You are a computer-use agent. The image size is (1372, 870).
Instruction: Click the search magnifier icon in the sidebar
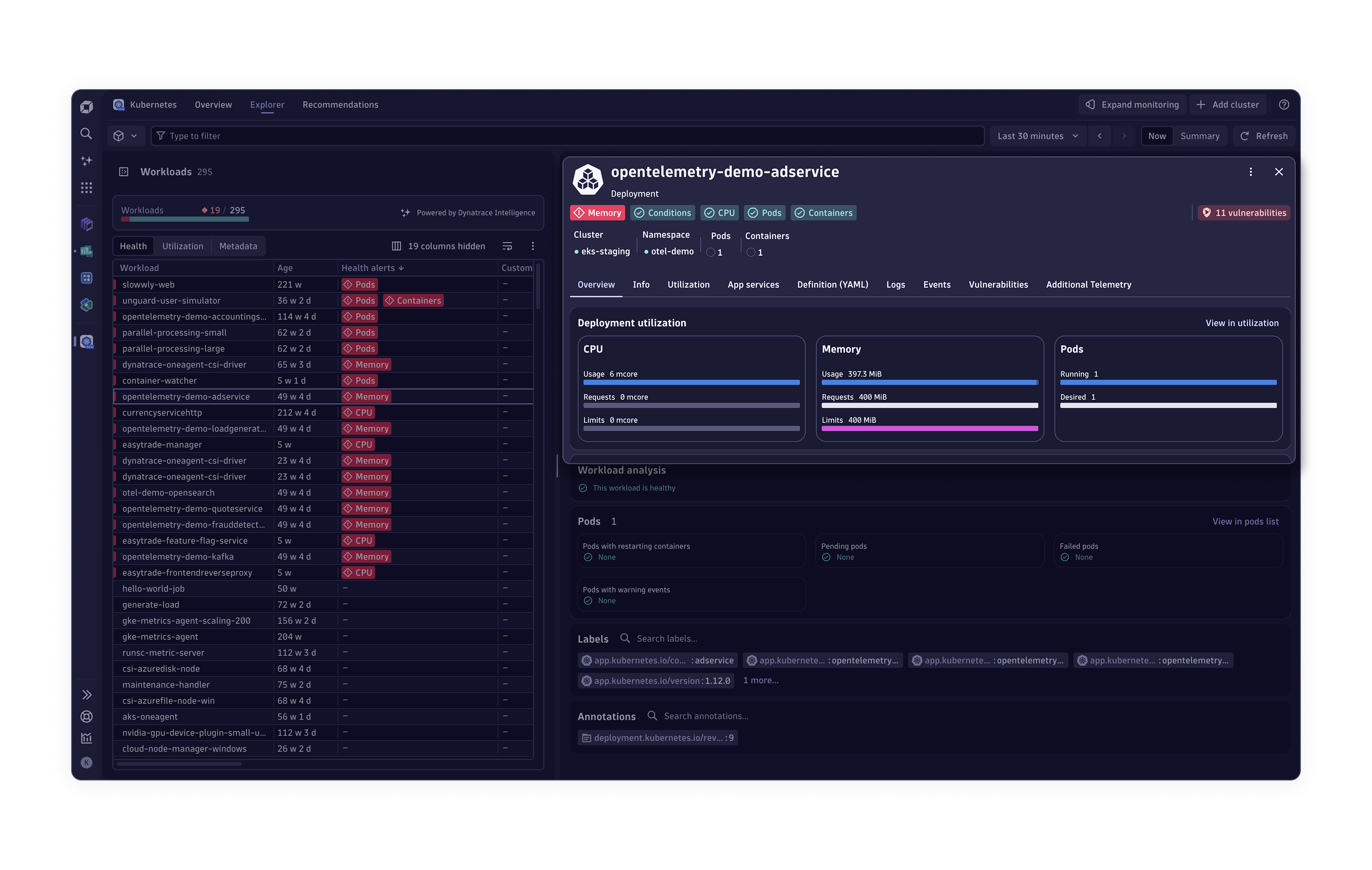click(x=86, y=134)
